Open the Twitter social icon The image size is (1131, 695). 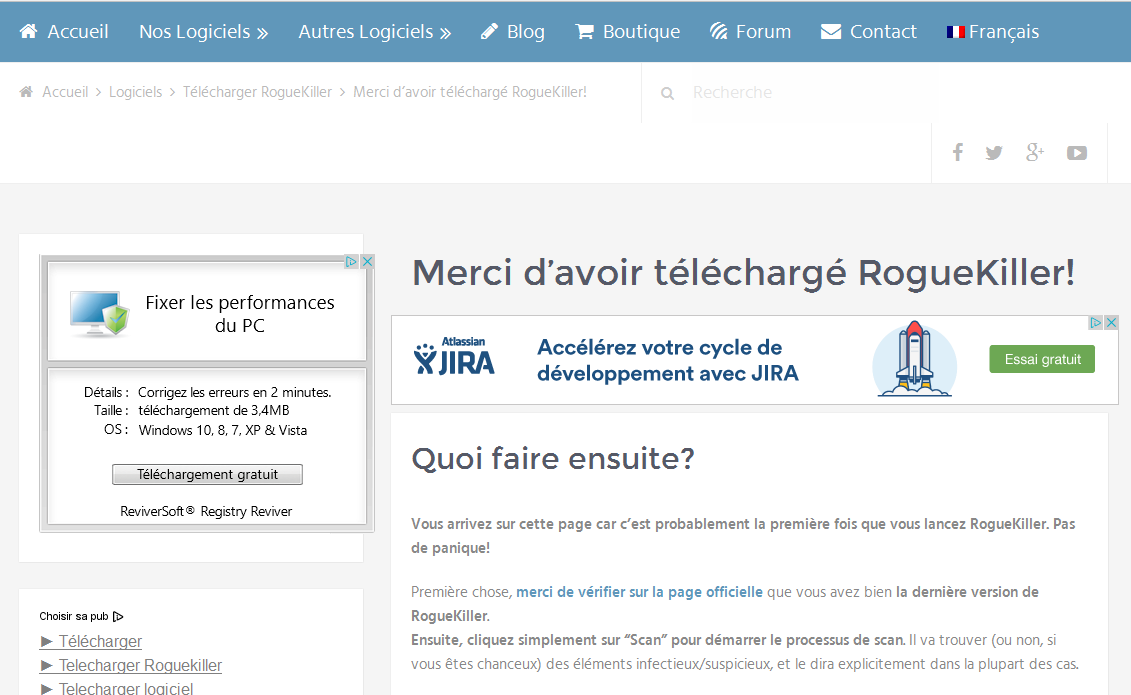(993, 153)
